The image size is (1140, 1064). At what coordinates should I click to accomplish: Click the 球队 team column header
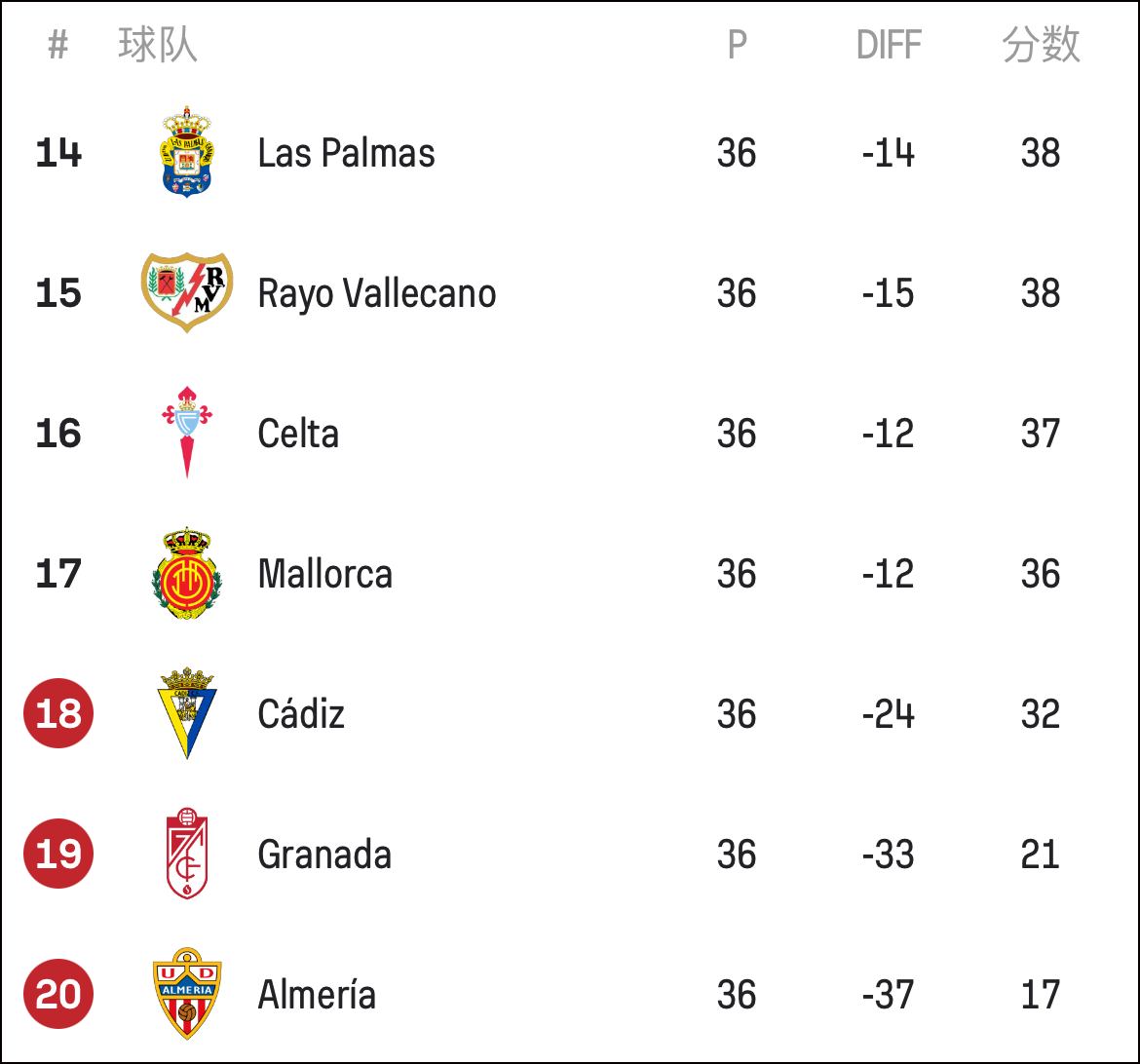[158, 45]
